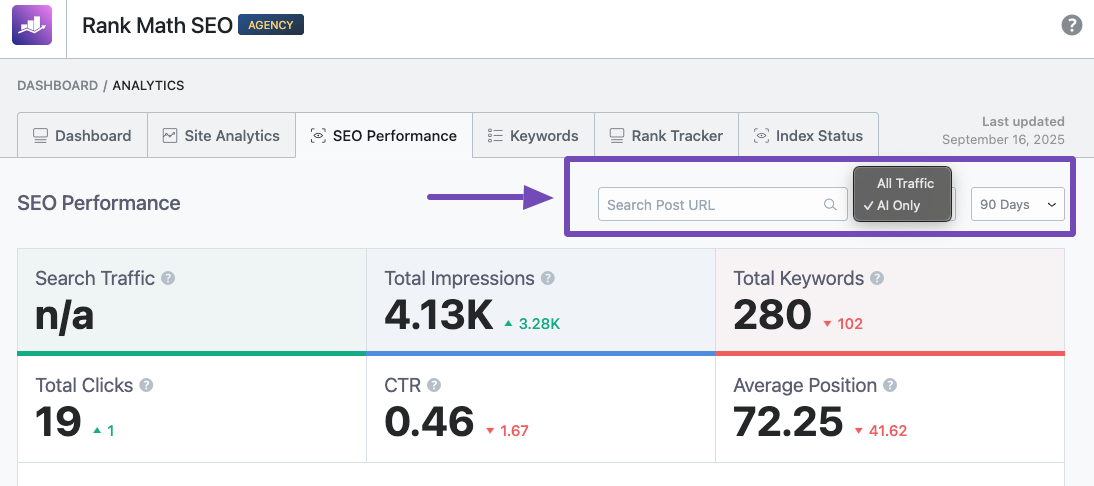Open the Rank Tracker tab

[x=666, y=136]
